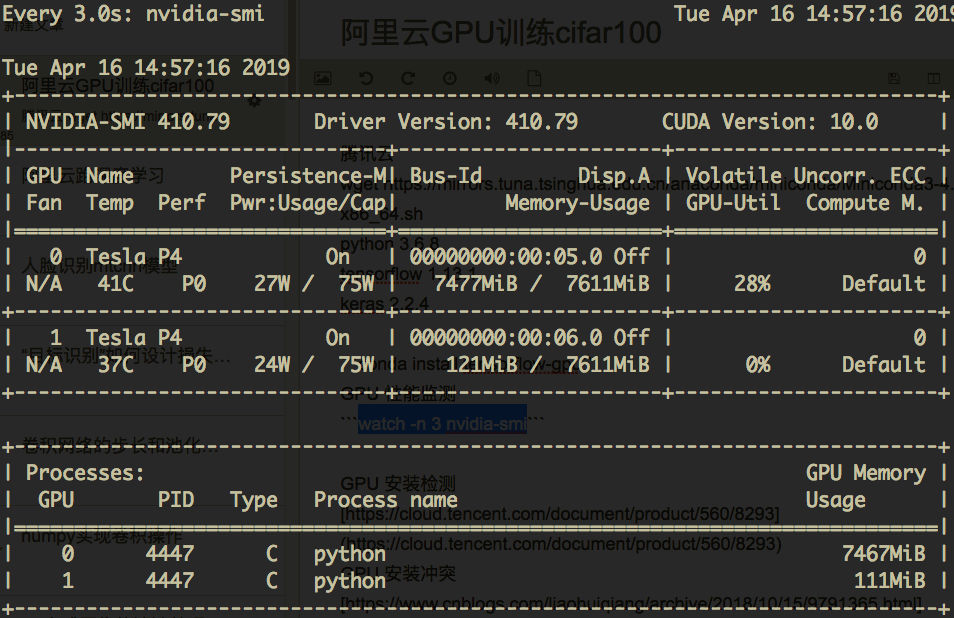
Task: Click 'Every 3.0s: nvidia-smi' watch header
Action: [x=133, y=14]
